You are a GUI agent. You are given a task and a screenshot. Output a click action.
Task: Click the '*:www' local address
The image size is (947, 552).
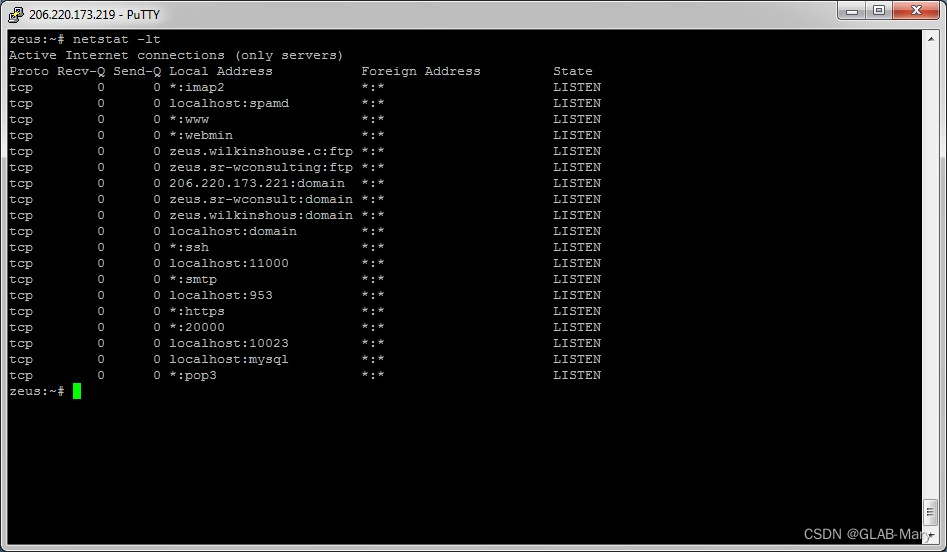click(x=189, y=120)
